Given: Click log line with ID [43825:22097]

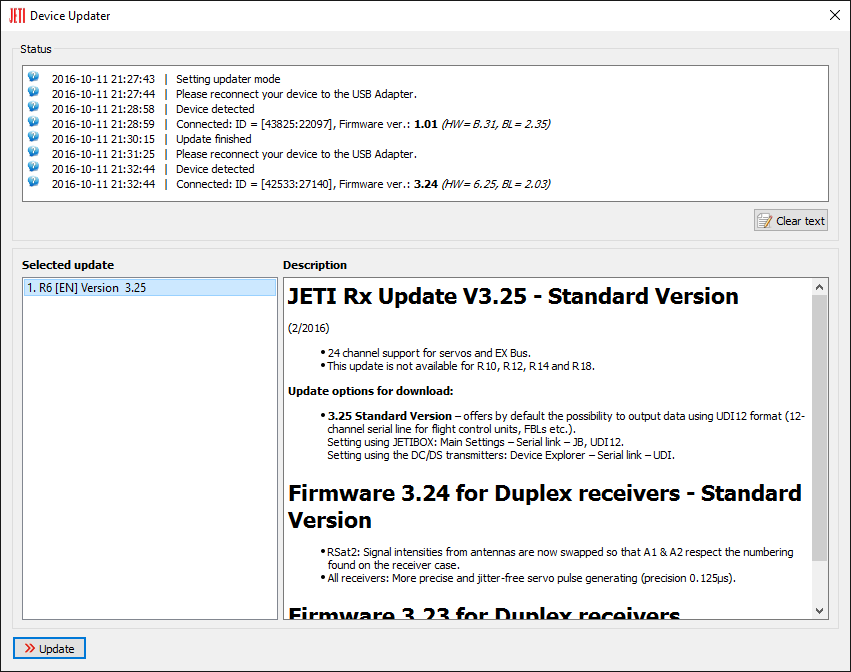Looking at the screenshot, I should [363, 124].
